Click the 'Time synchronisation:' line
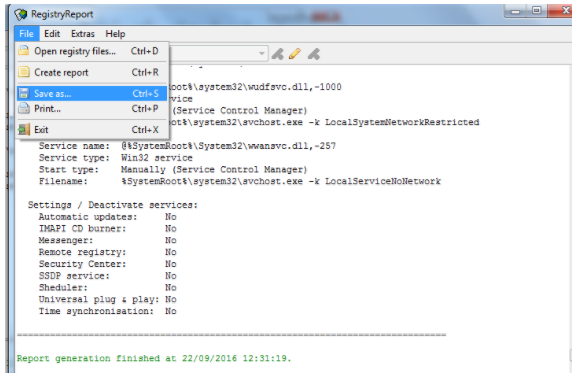The width and height of the screenshot is (579, 379). (x=107, y=311)
